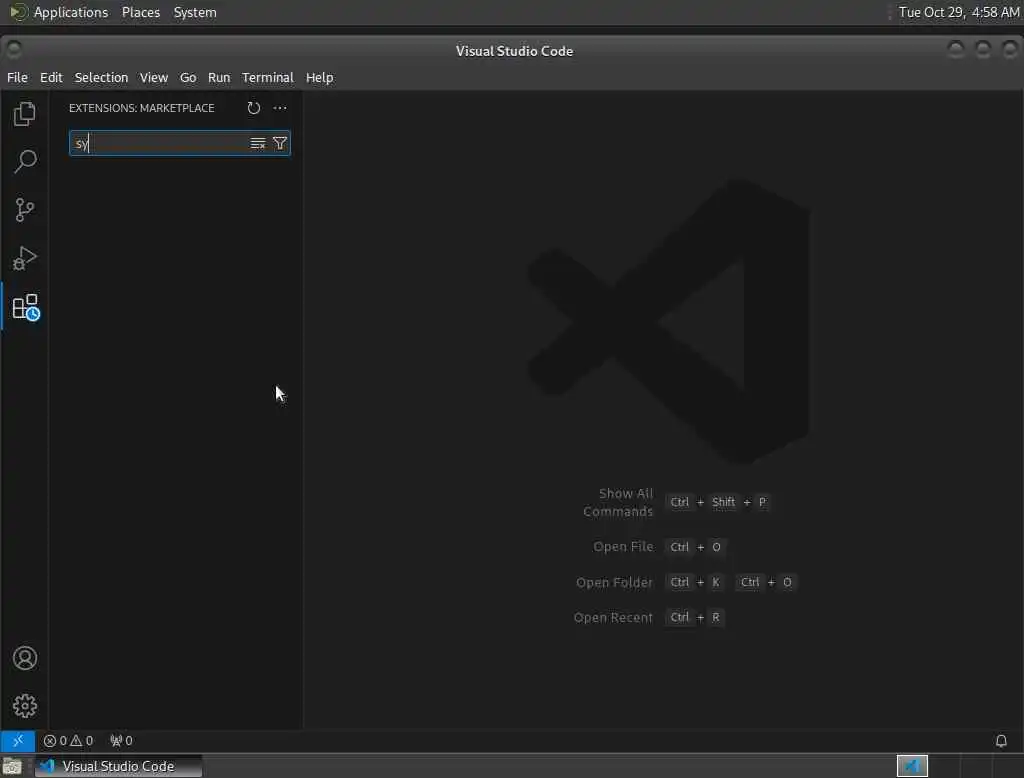Open the System menu in top panel
Viewport: 1024px width, 778px height.
click(x=195, y=12)
